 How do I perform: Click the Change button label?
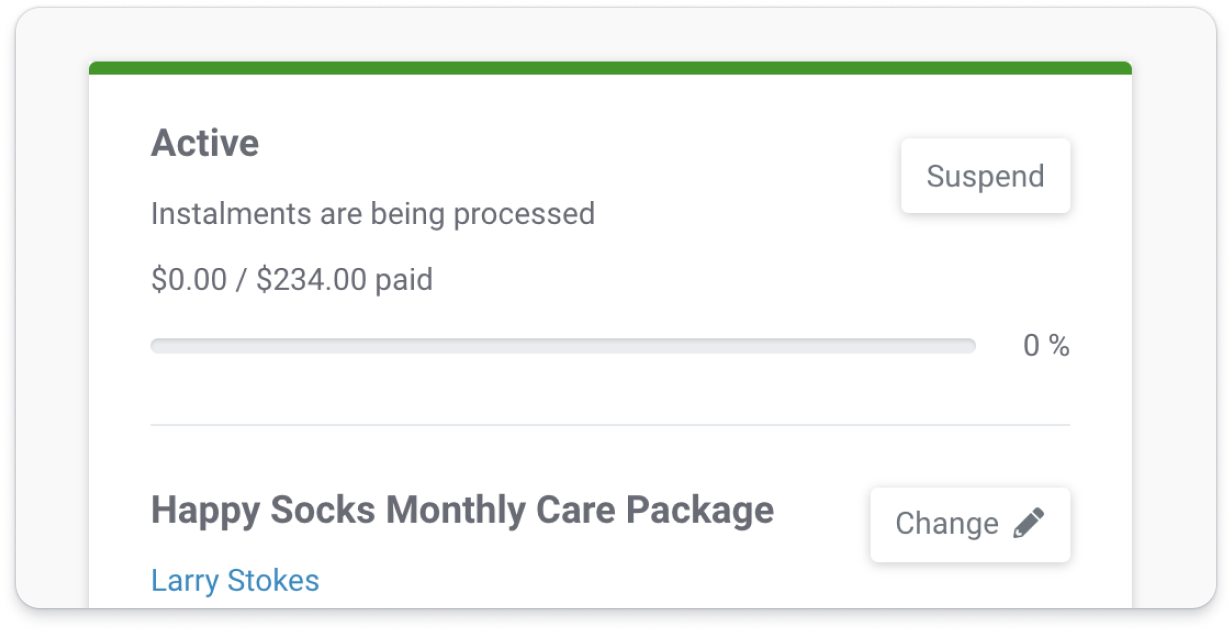946,524
